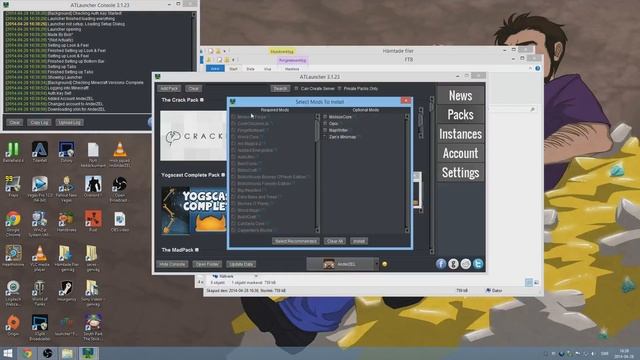640x360 pixels.
Task: Click the Console log vertical scrollbar
Action: (x=194, y=62)
